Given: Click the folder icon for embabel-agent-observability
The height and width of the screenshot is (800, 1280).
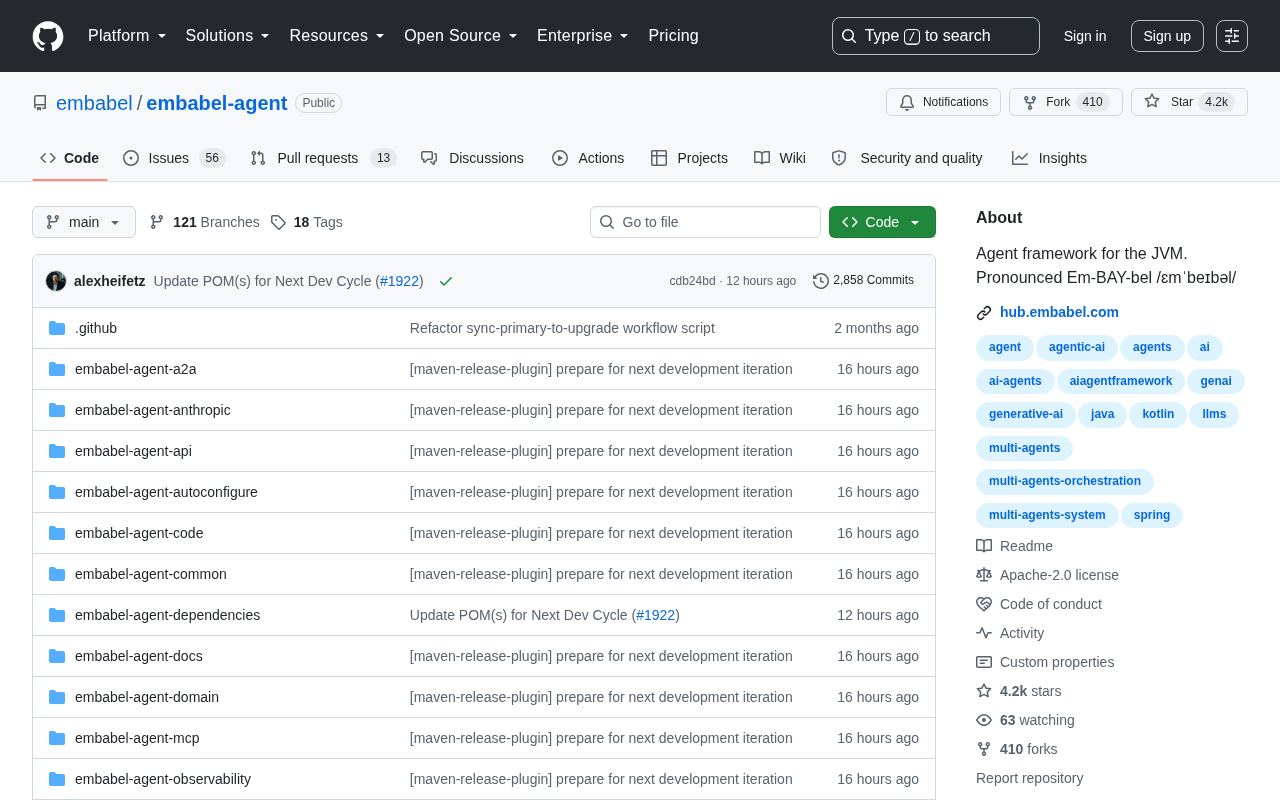Looking at the screenshot, I should point(57,779).
